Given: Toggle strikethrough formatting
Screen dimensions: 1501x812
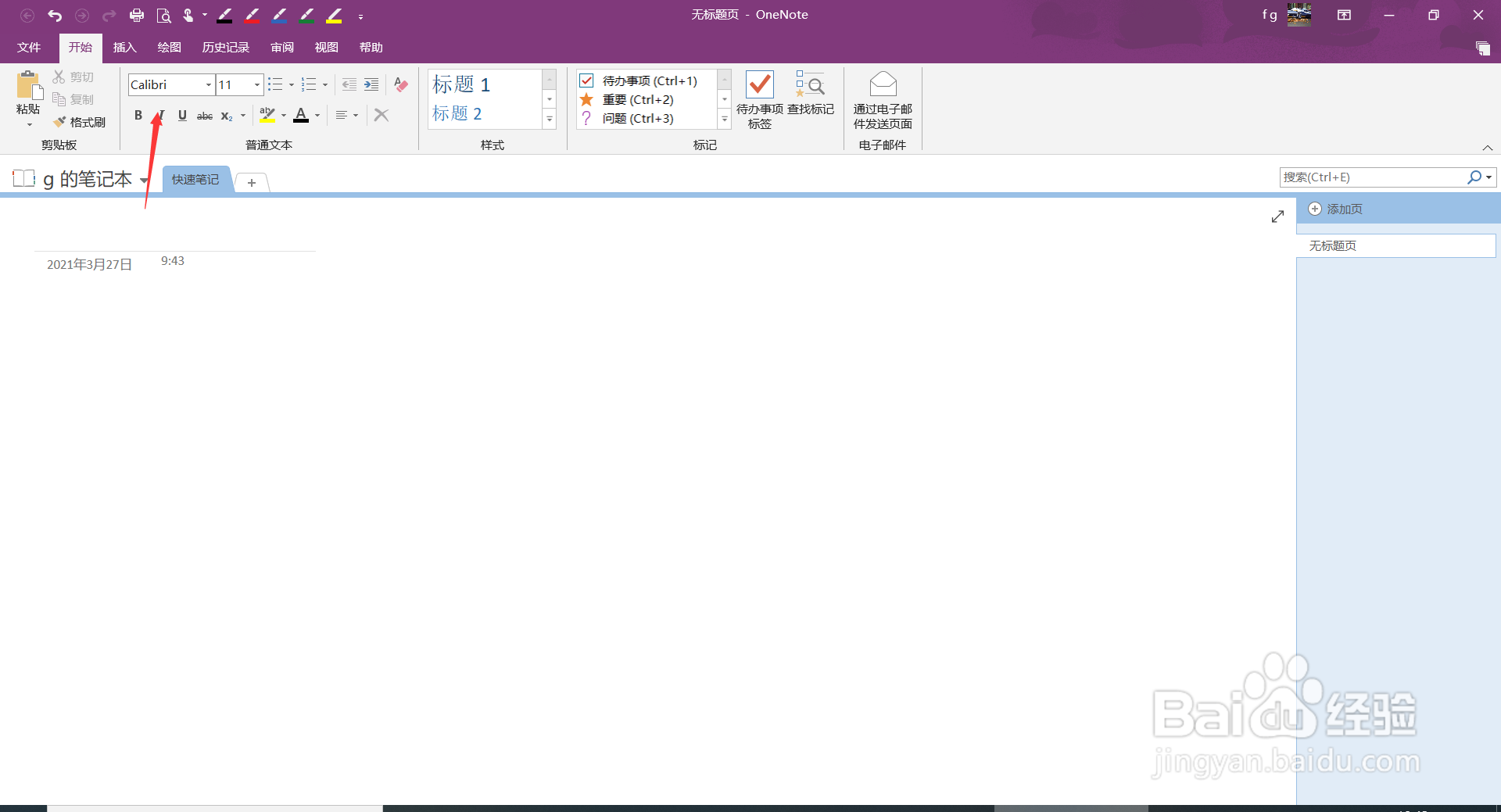Looking at the screenshot, I should [205, 116].
